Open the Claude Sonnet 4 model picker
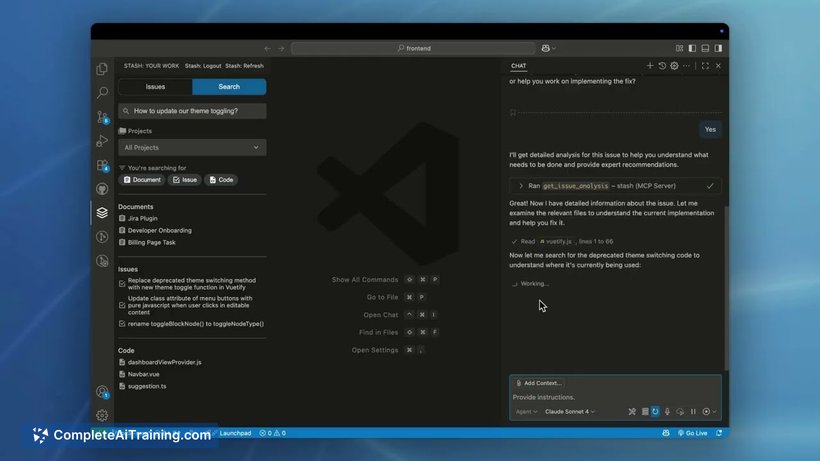 [x=570, y=412]
